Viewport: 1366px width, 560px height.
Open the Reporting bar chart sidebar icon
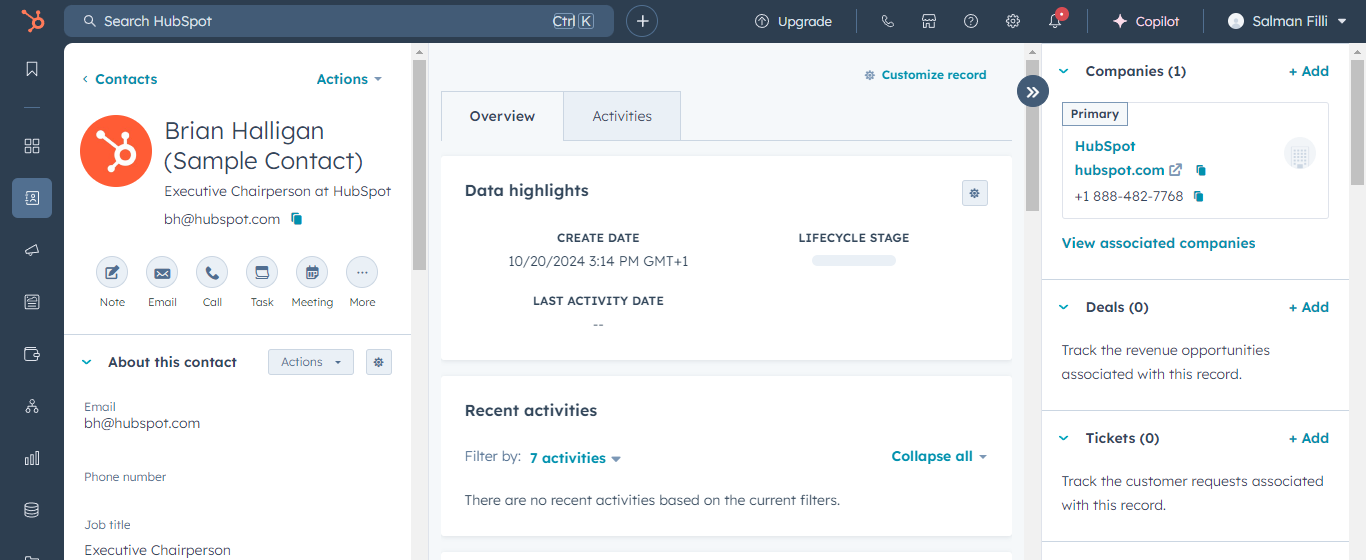tap(32, 458)
